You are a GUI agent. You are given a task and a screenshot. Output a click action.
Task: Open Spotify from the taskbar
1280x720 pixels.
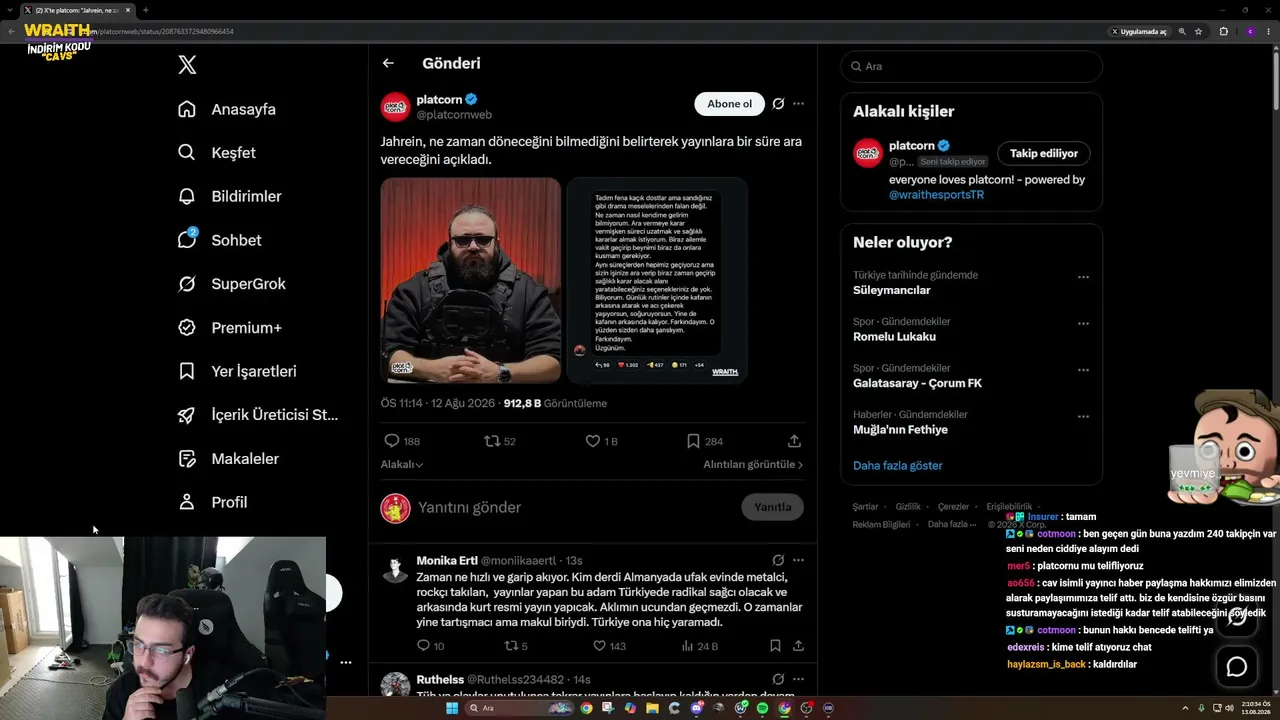pos(762,708)
